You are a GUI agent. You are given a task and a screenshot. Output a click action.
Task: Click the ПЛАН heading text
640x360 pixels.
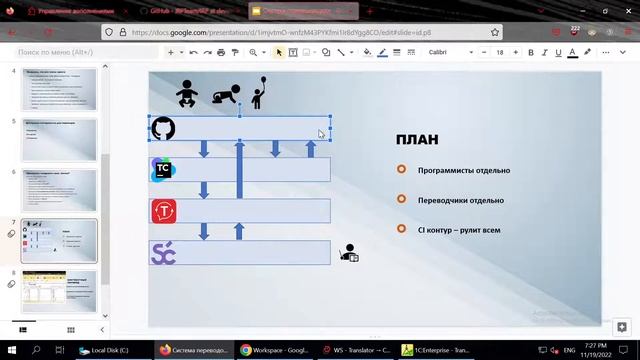(x=417, y=139)
